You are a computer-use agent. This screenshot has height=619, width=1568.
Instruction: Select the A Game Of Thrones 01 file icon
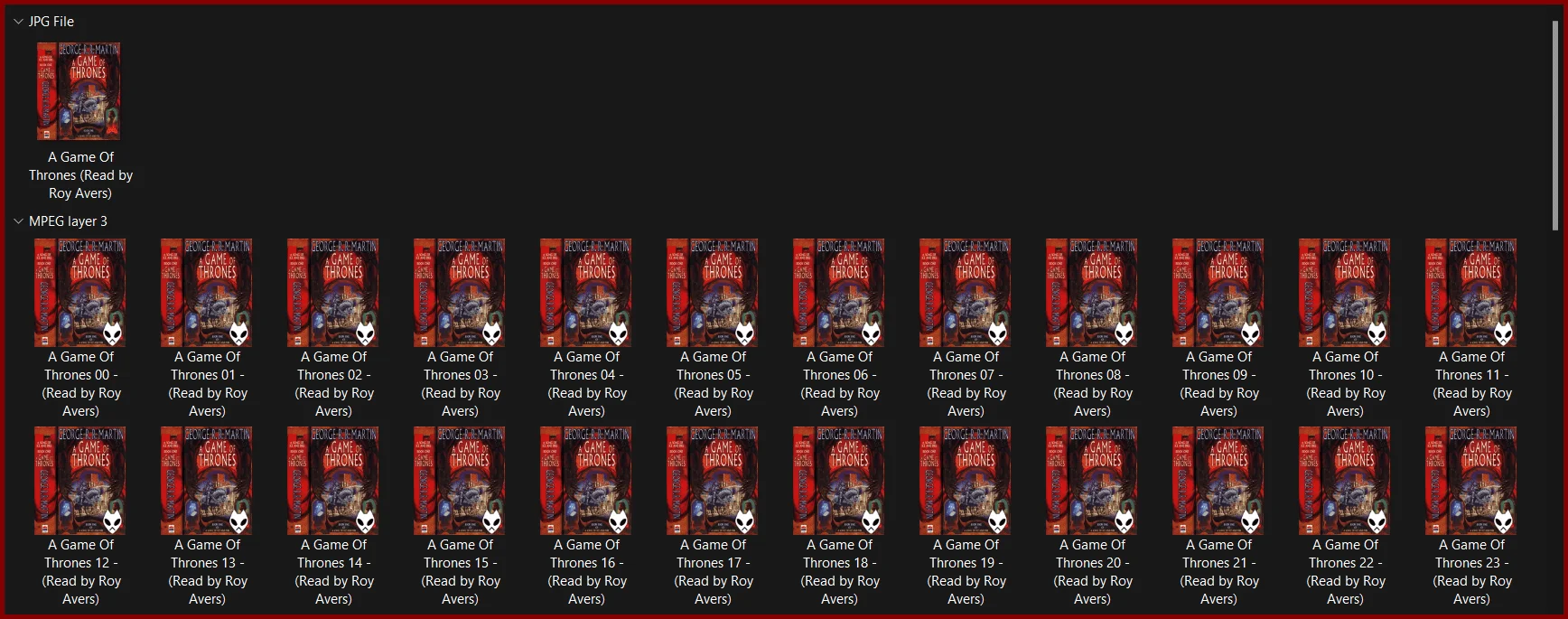(207, 293)
